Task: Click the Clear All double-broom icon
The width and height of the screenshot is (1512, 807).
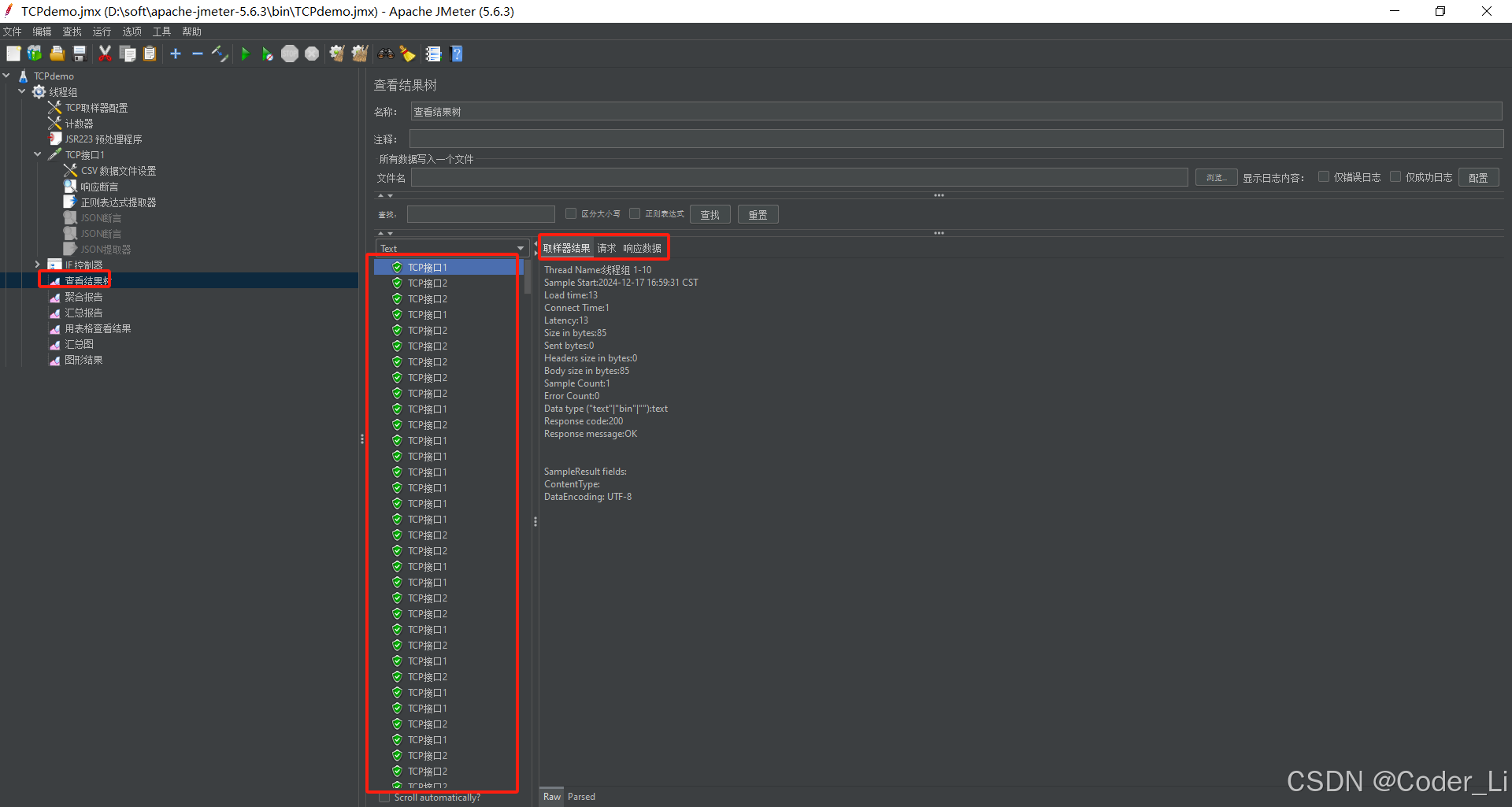Action: 360,54
